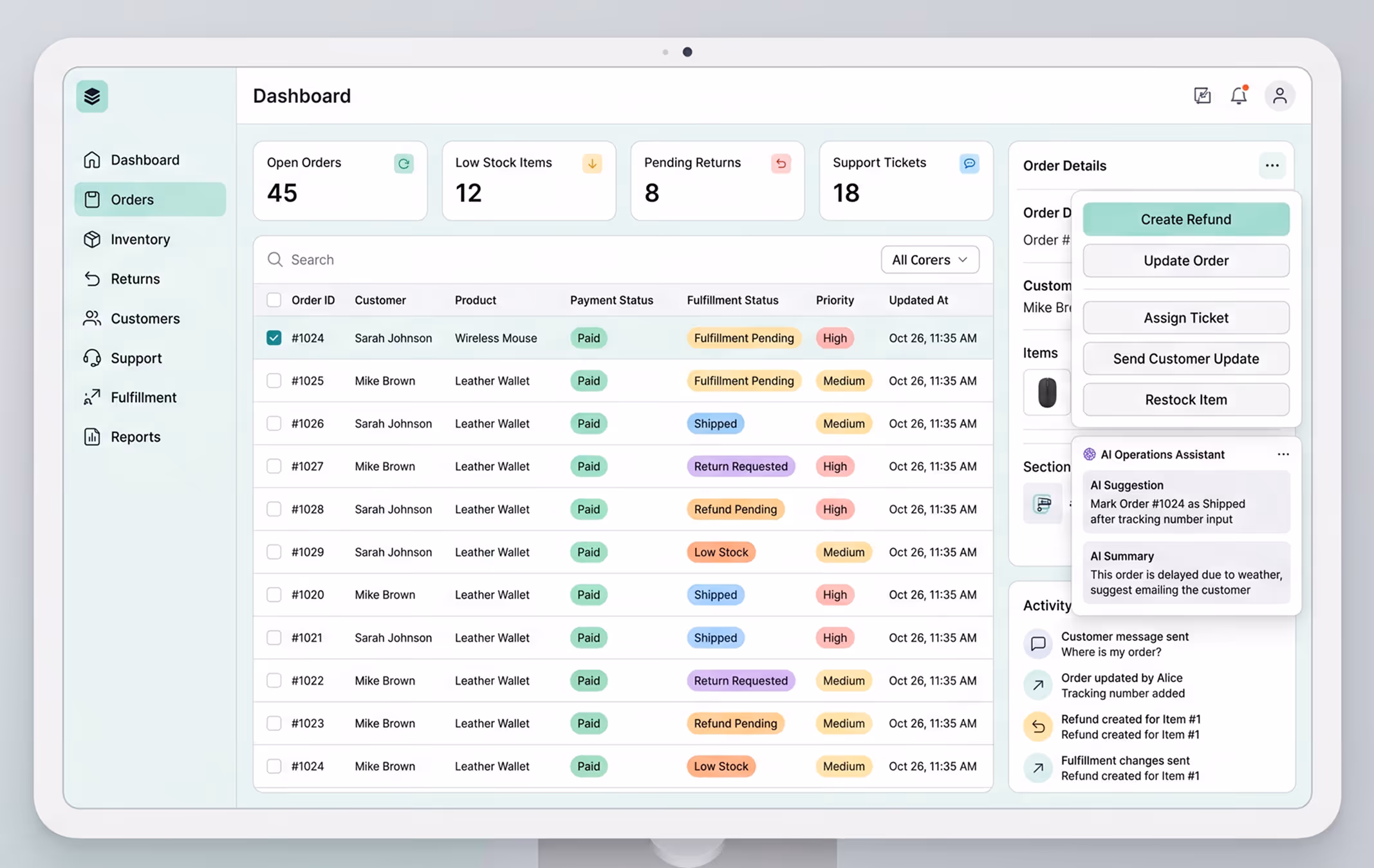This screenshot has width=1374, height=868.
Task: Check the order #1022 checkbox
Action: tap(274, 680)
